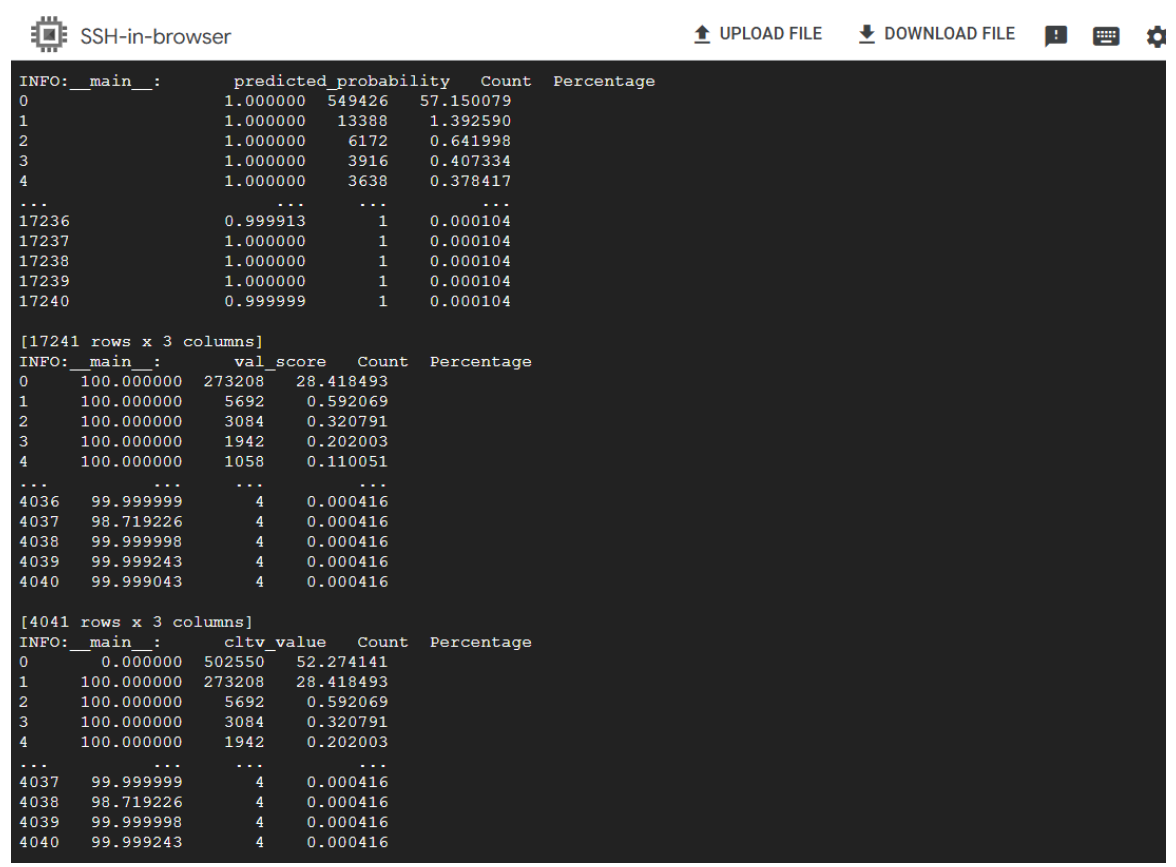
Task: Click the DOWNLOAD FILE button
Action: [937, 34]
